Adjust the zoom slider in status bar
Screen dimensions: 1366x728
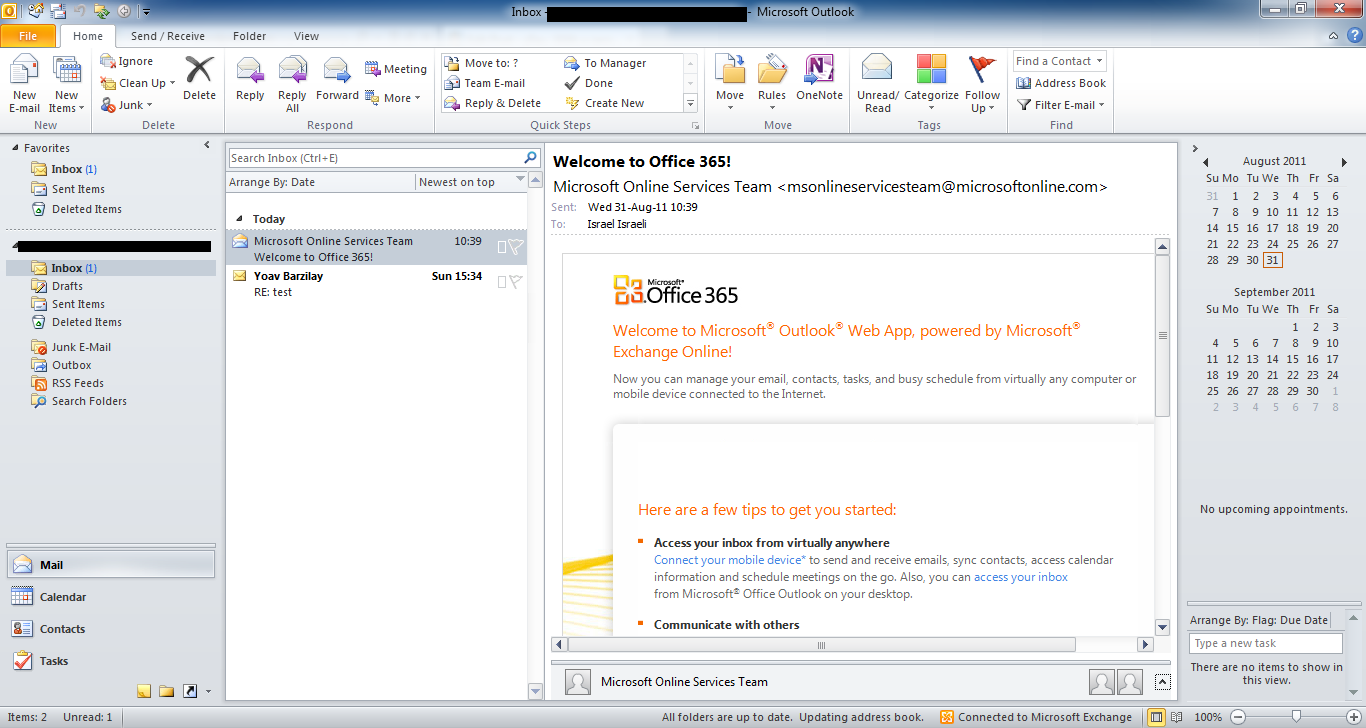tap(1296, 716)
